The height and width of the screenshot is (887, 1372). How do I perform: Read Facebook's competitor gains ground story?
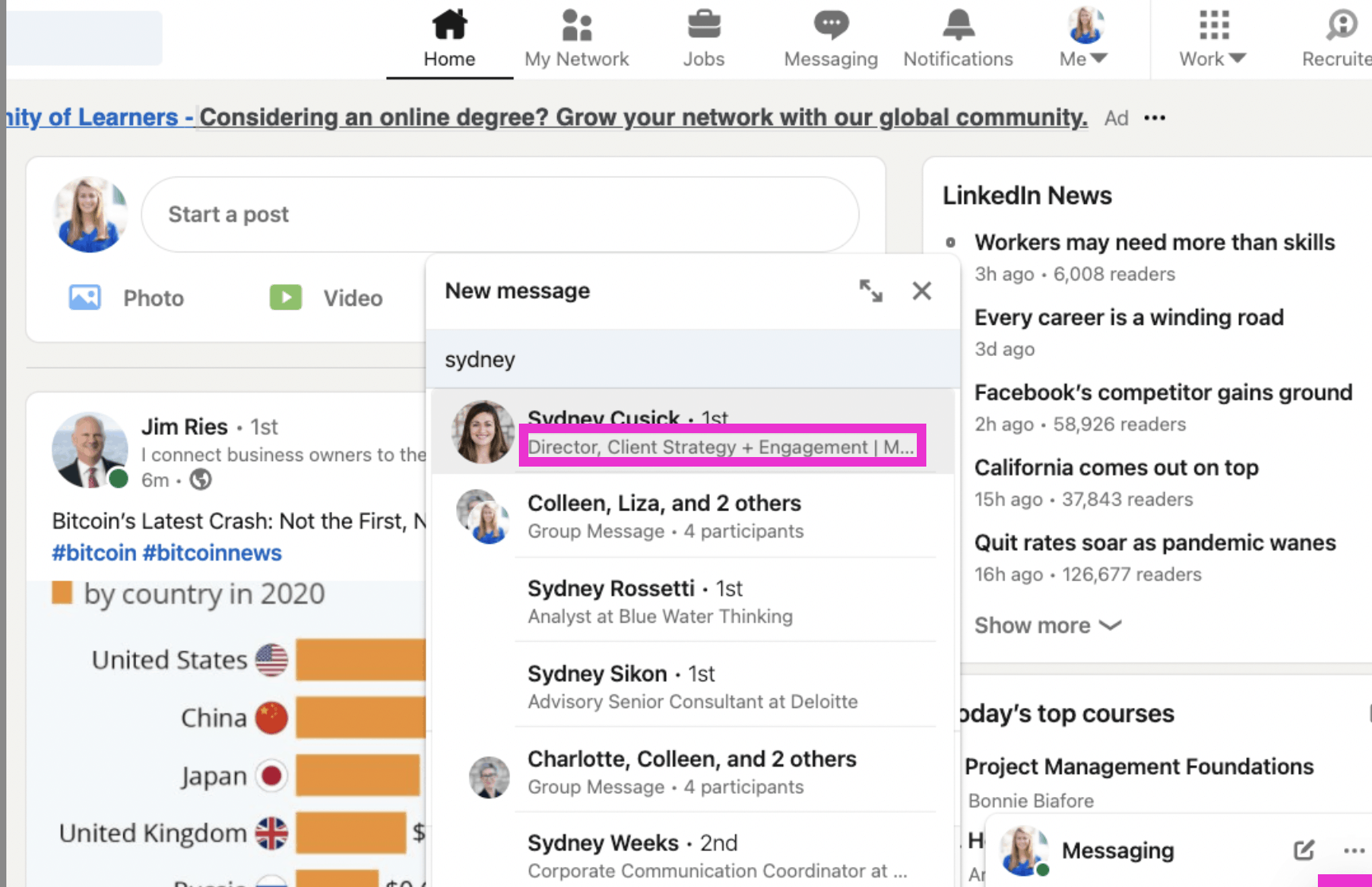point(1163,393)
